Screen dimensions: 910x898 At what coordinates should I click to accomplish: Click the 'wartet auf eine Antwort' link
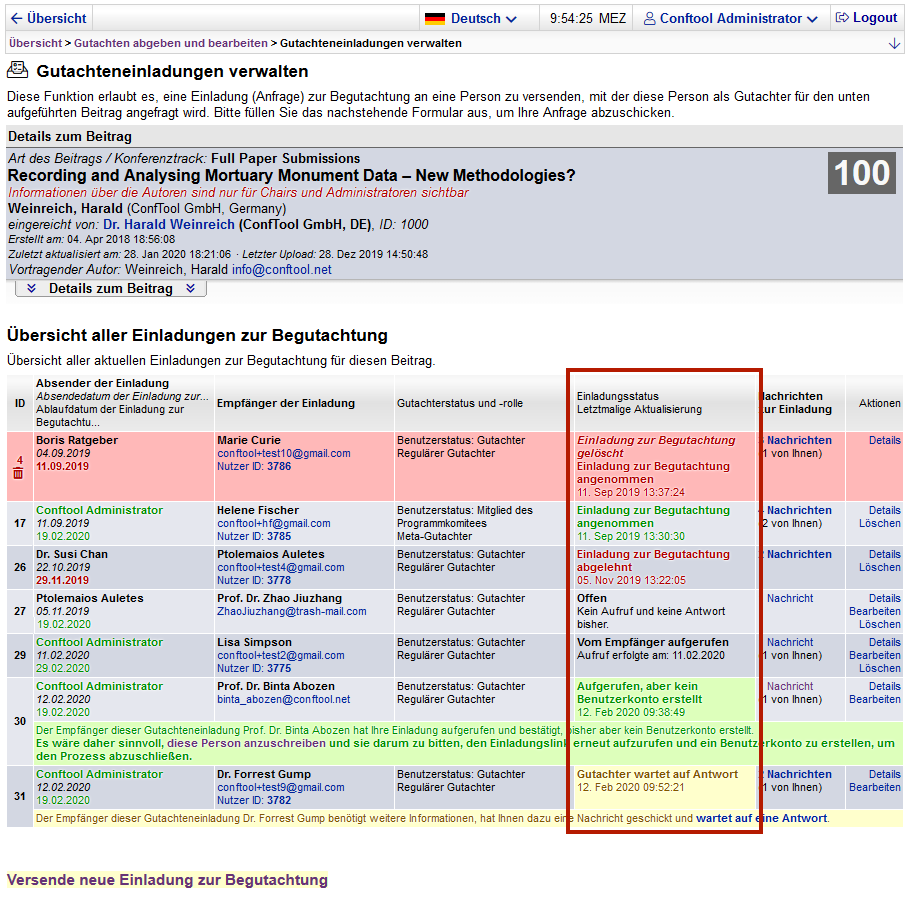(762, 818)
